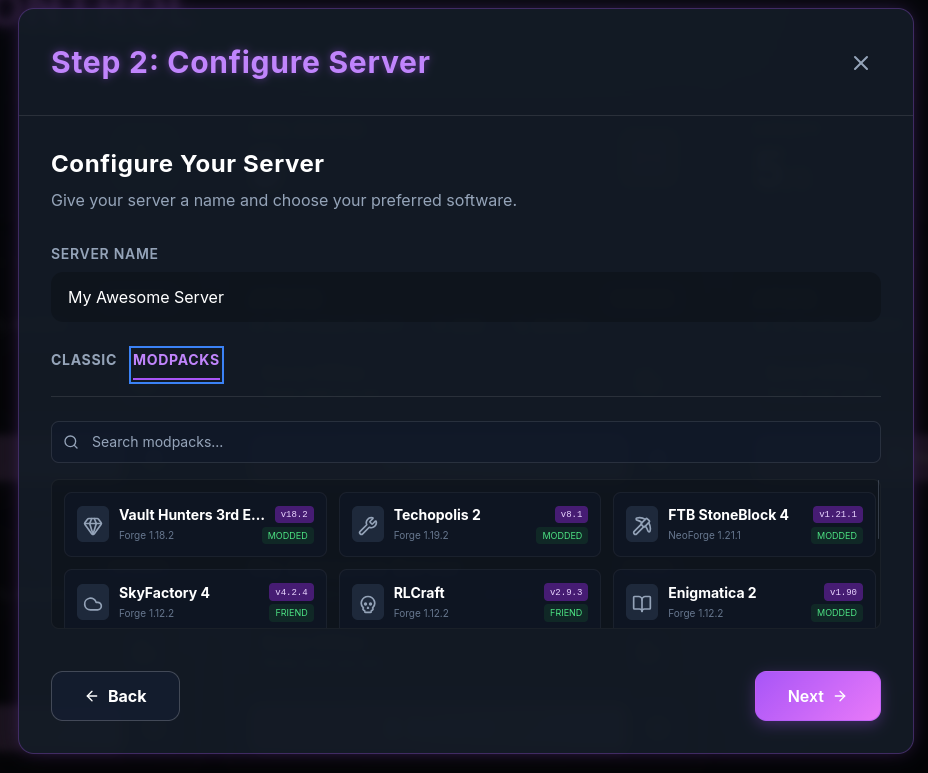This screenshot has height=773, width=928.
Task: Click the magnifying glass search icon
Action: tap(70, 441)
